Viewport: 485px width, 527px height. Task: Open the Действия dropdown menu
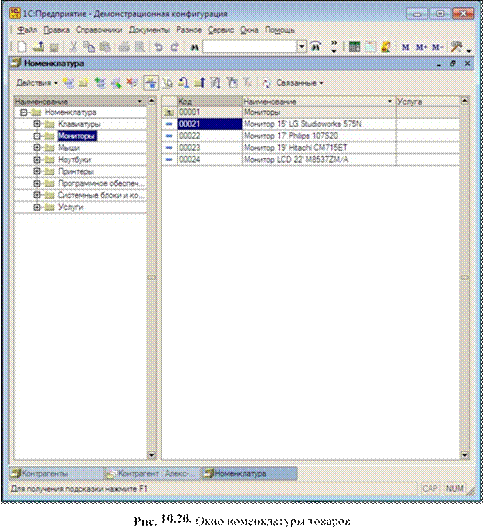tap(37, 83)
